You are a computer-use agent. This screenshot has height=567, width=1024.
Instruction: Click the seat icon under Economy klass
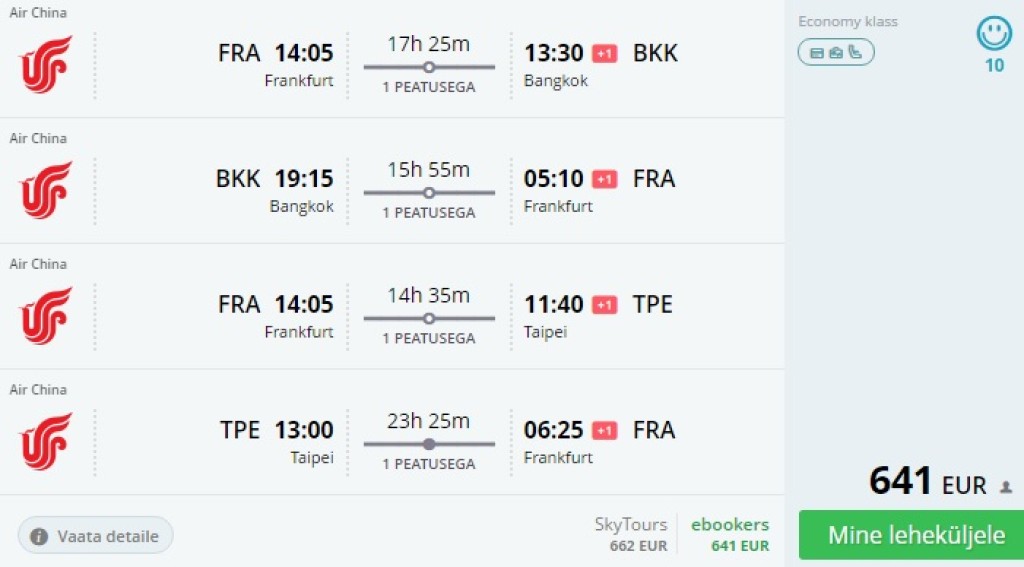(855, 52)
